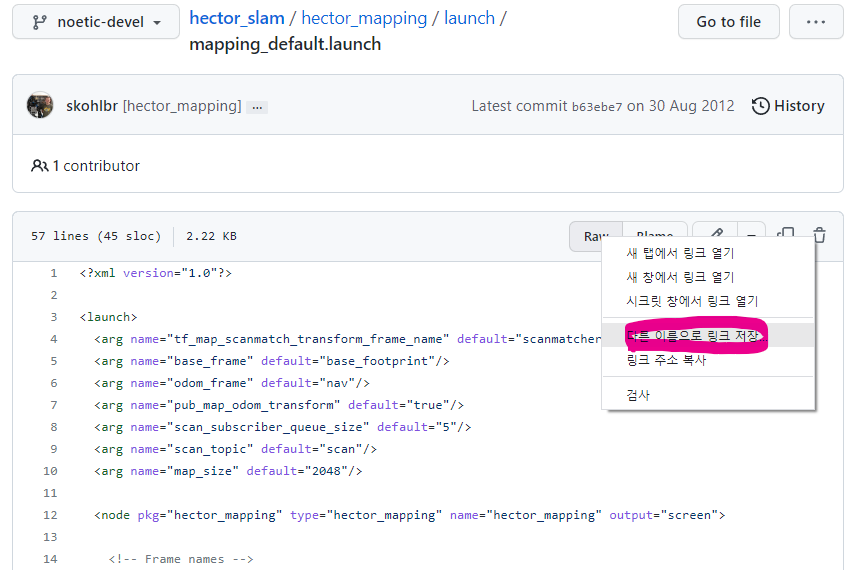The width and height of the screenshot is (857, 570).
Task: Click line number 3
Action: (x=54, y=317)
